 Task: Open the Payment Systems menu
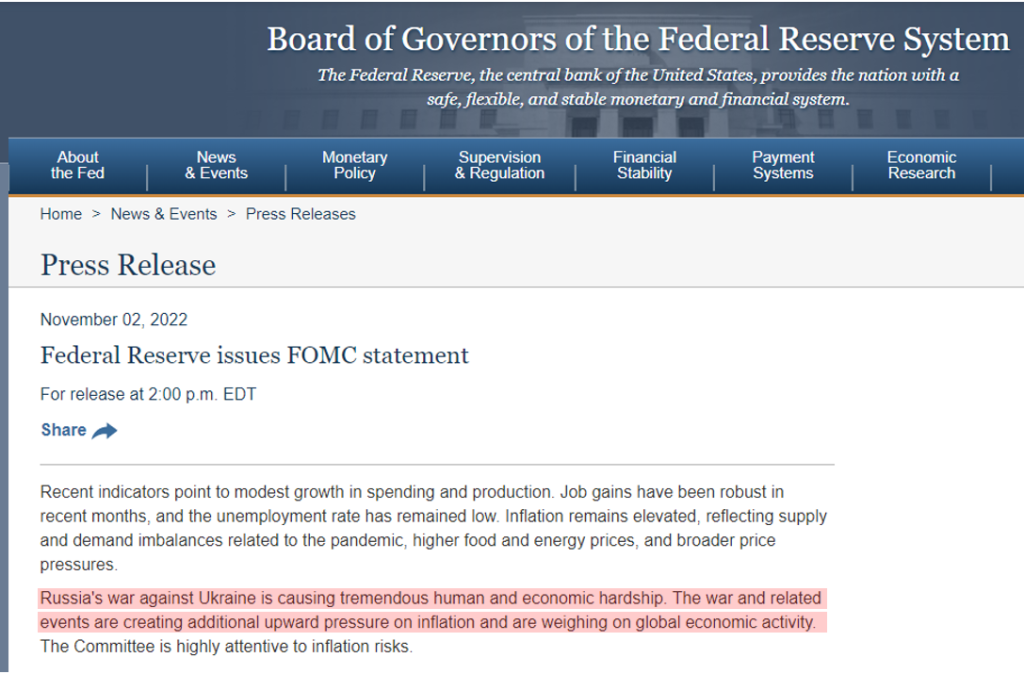point(783,165)
